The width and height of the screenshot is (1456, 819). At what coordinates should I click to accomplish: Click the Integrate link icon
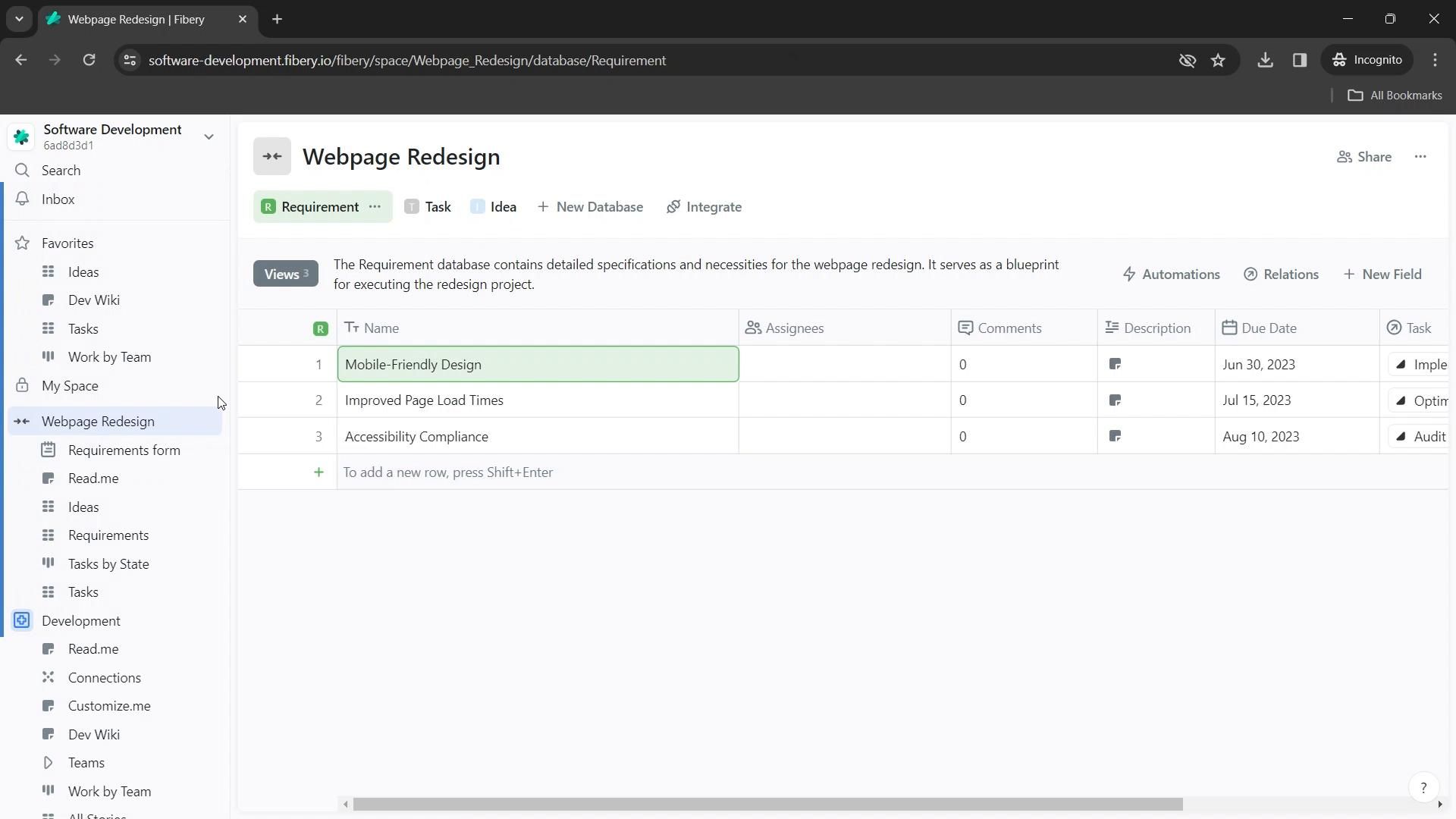pos(673,207)
